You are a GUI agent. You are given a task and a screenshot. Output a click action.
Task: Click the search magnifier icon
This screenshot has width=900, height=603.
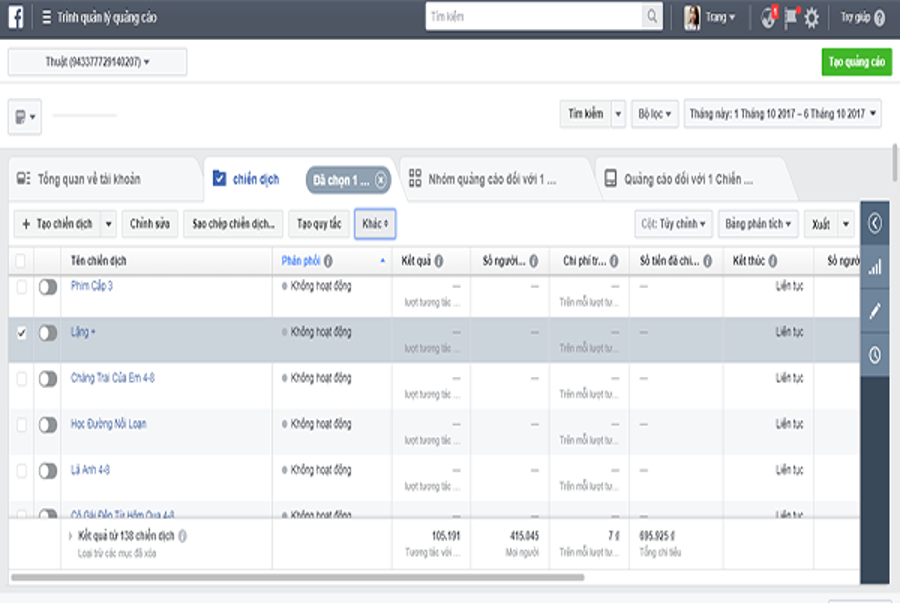[652, 16]
